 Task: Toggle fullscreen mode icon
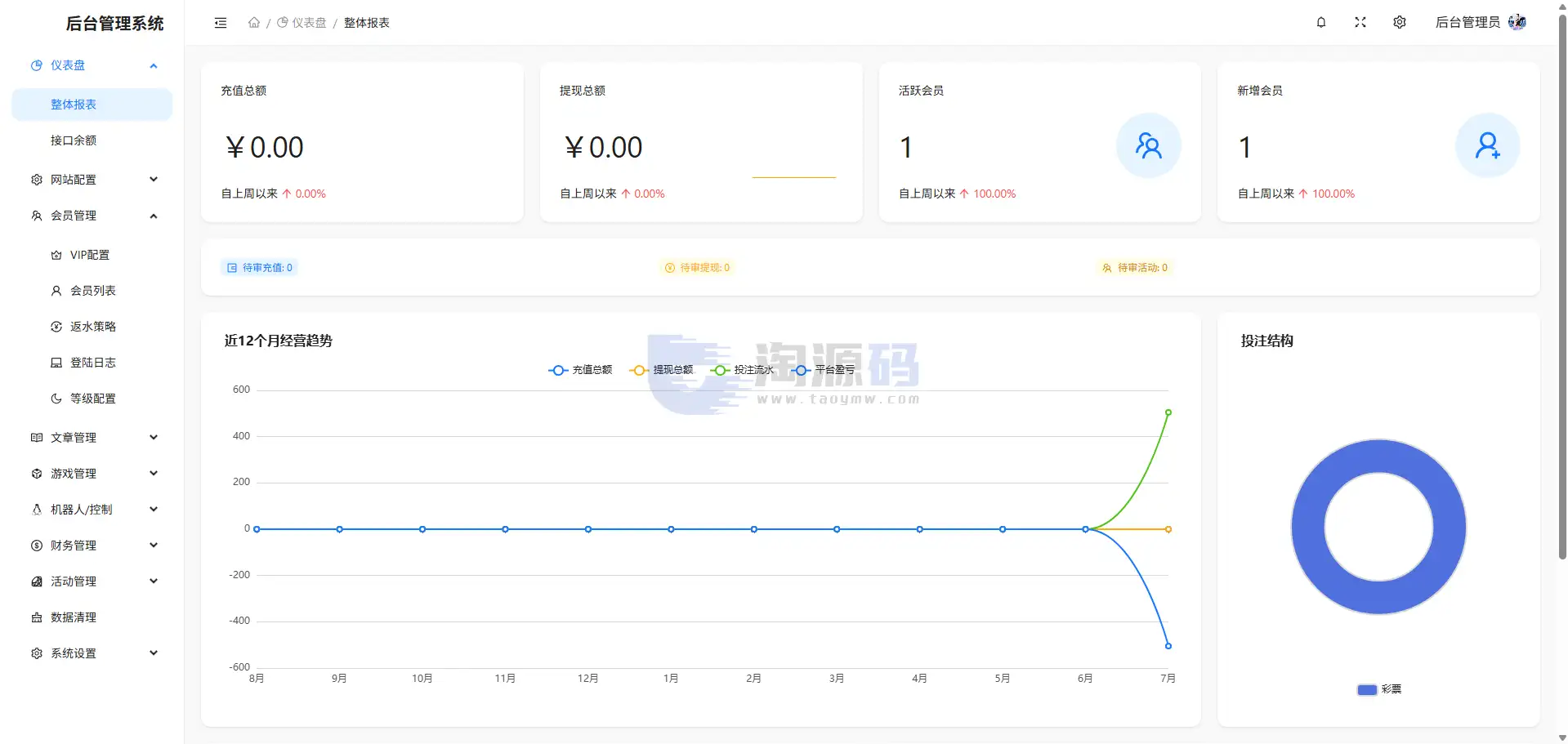point(1360,22)
